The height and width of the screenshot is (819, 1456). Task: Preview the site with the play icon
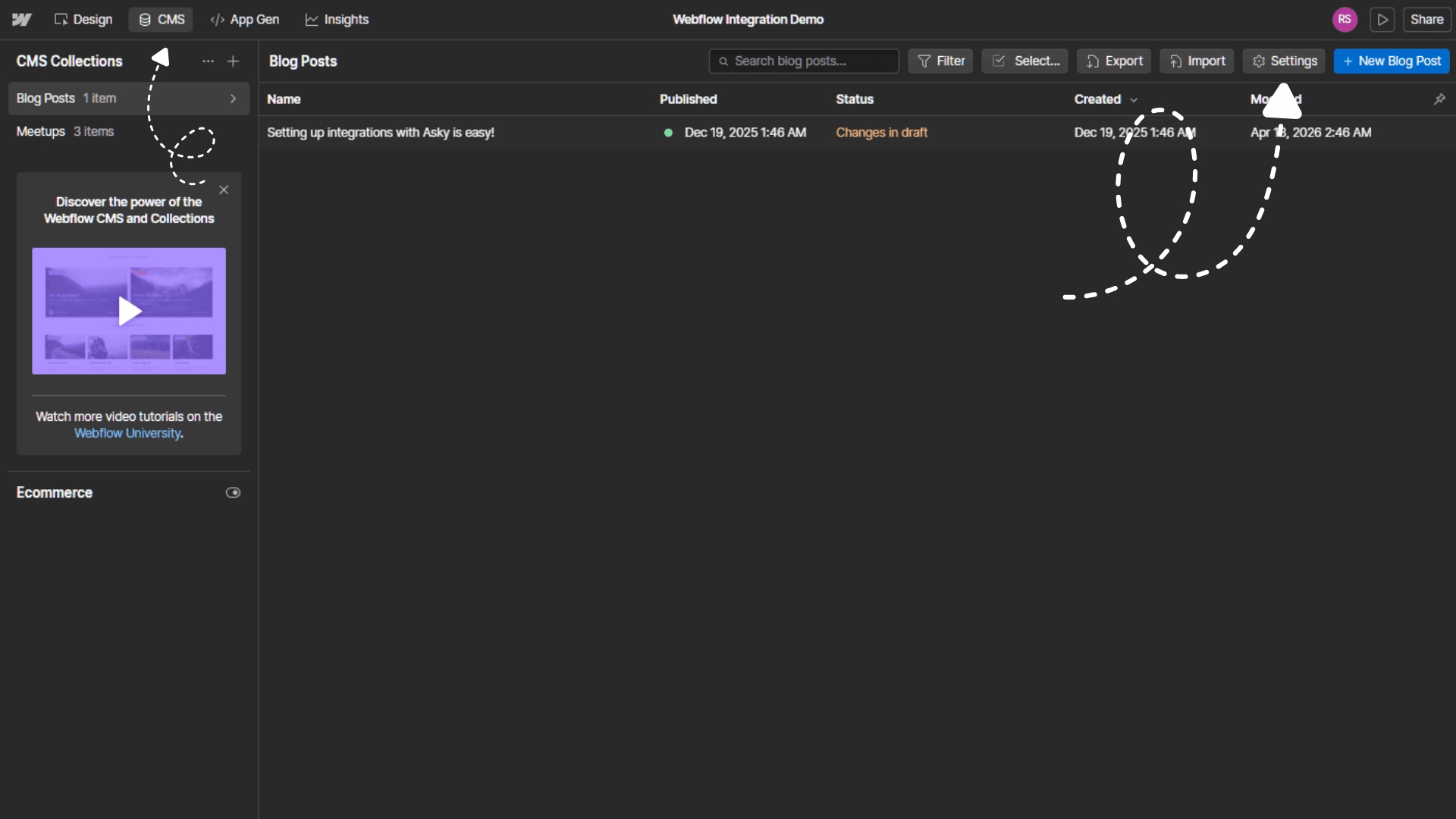point(1382,20)
